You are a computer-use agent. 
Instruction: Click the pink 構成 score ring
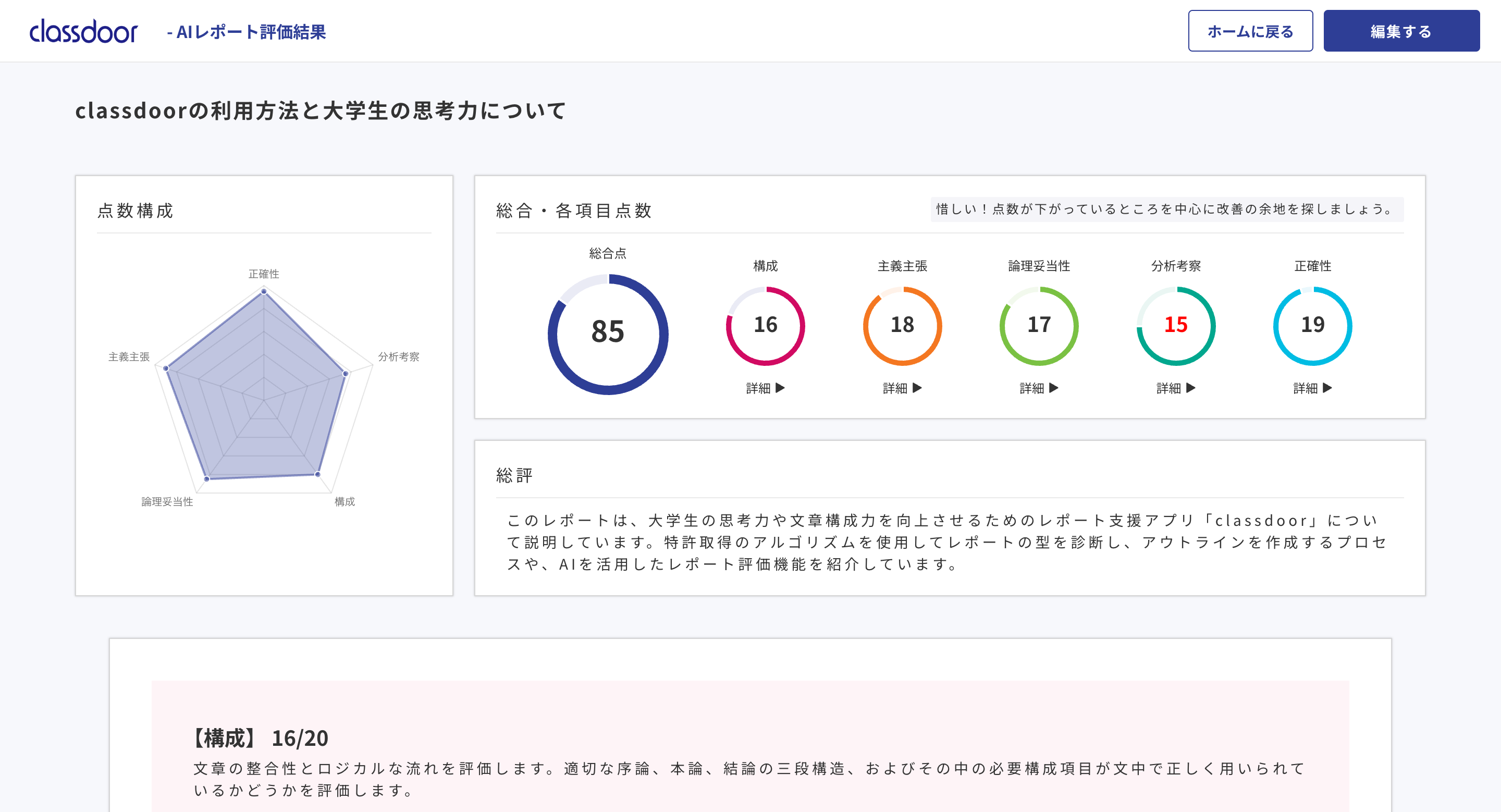765,325
